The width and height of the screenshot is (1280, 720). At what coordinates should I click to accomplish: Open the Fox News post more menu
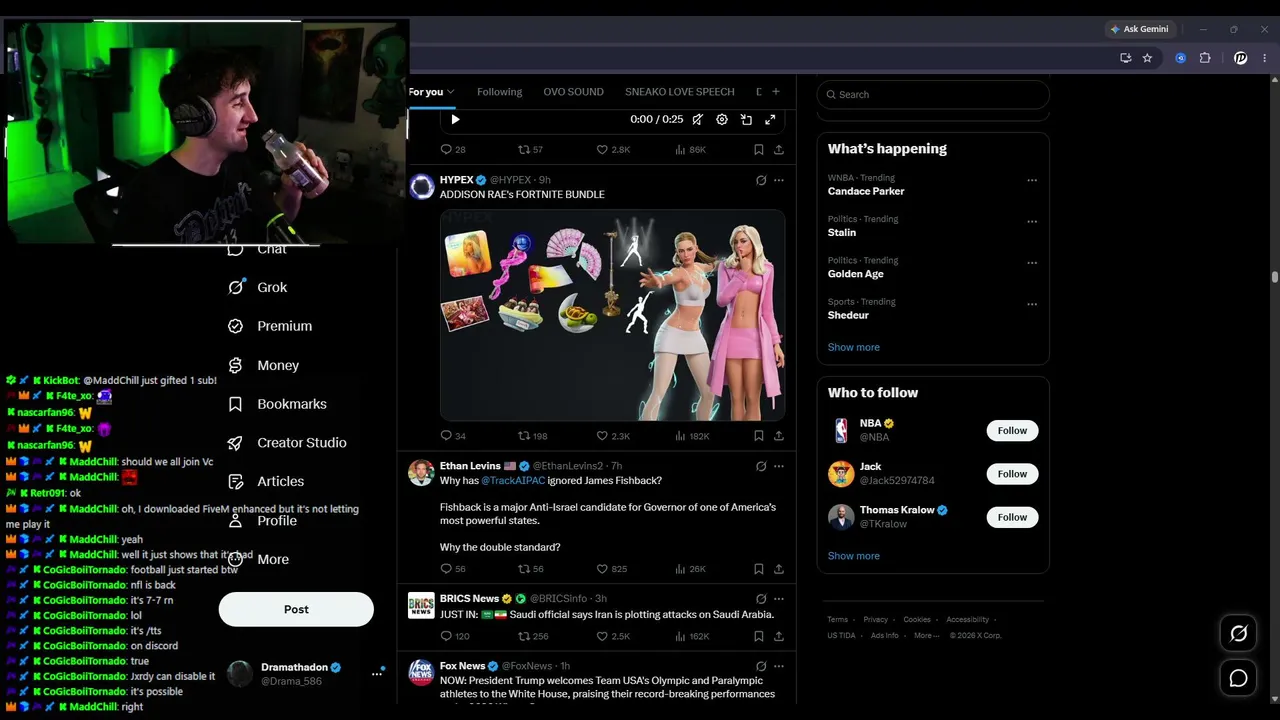coord(779,666)
